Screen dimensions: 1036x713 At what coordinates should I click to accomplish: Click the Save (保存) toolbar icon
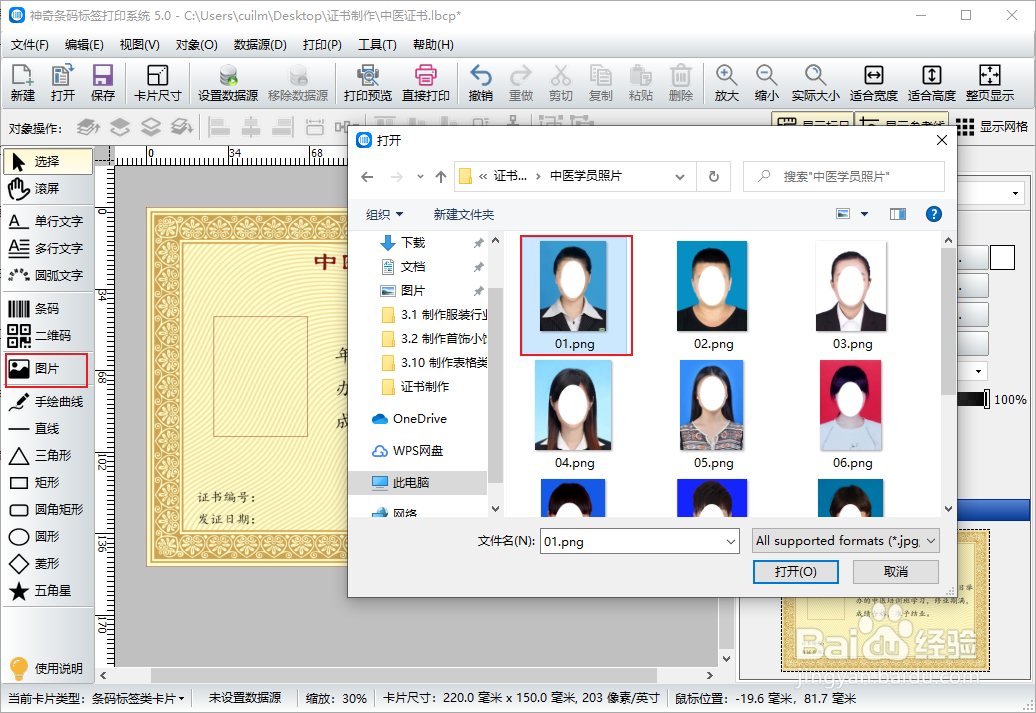click(x=102, y=83)
